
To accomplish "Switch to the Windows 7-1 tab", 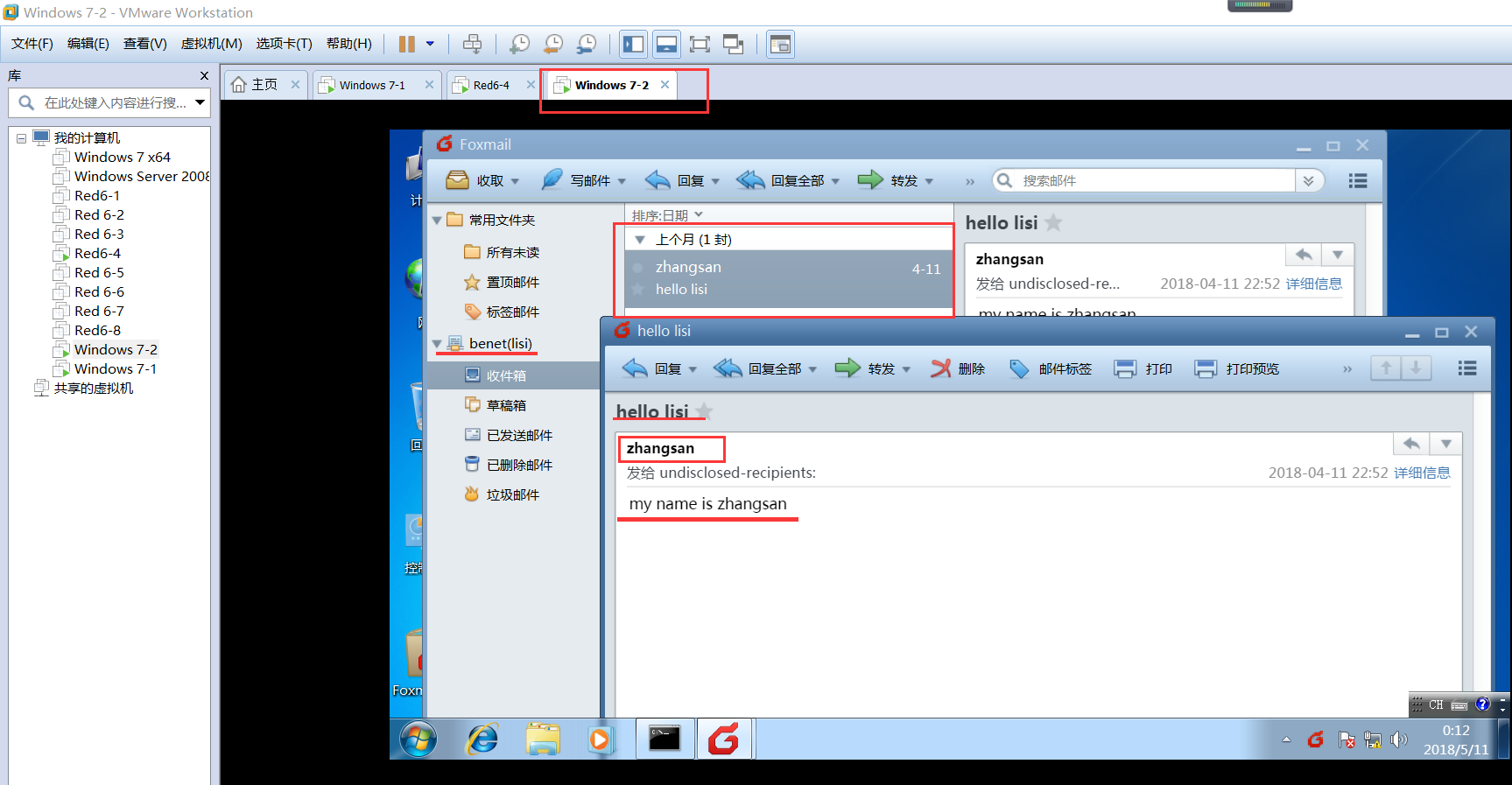I will point(373,85).
